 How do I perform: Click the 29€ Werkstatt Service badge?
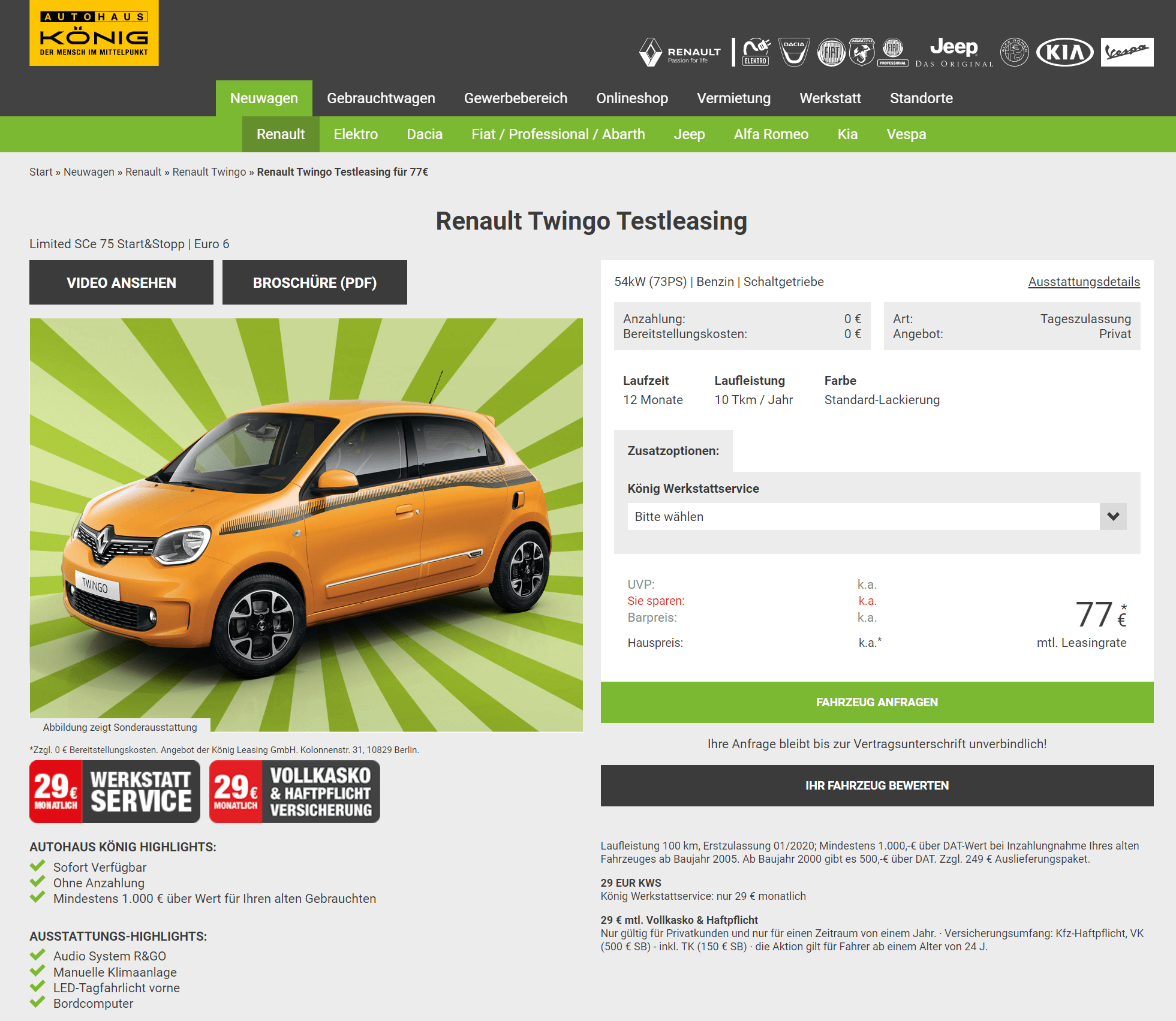115,791
